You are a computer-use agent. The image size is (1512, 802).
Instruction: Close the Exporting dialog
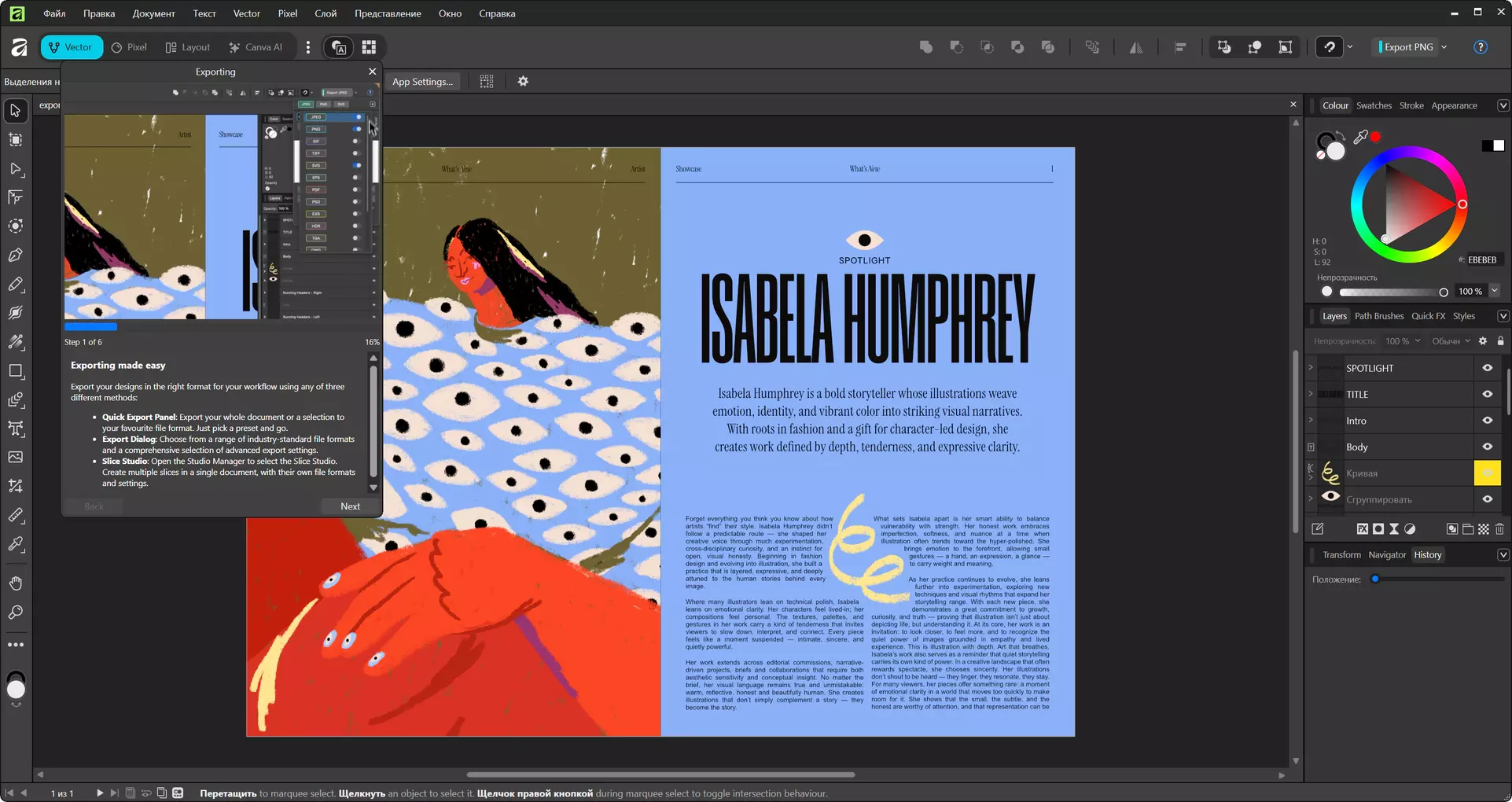point(373,72)
